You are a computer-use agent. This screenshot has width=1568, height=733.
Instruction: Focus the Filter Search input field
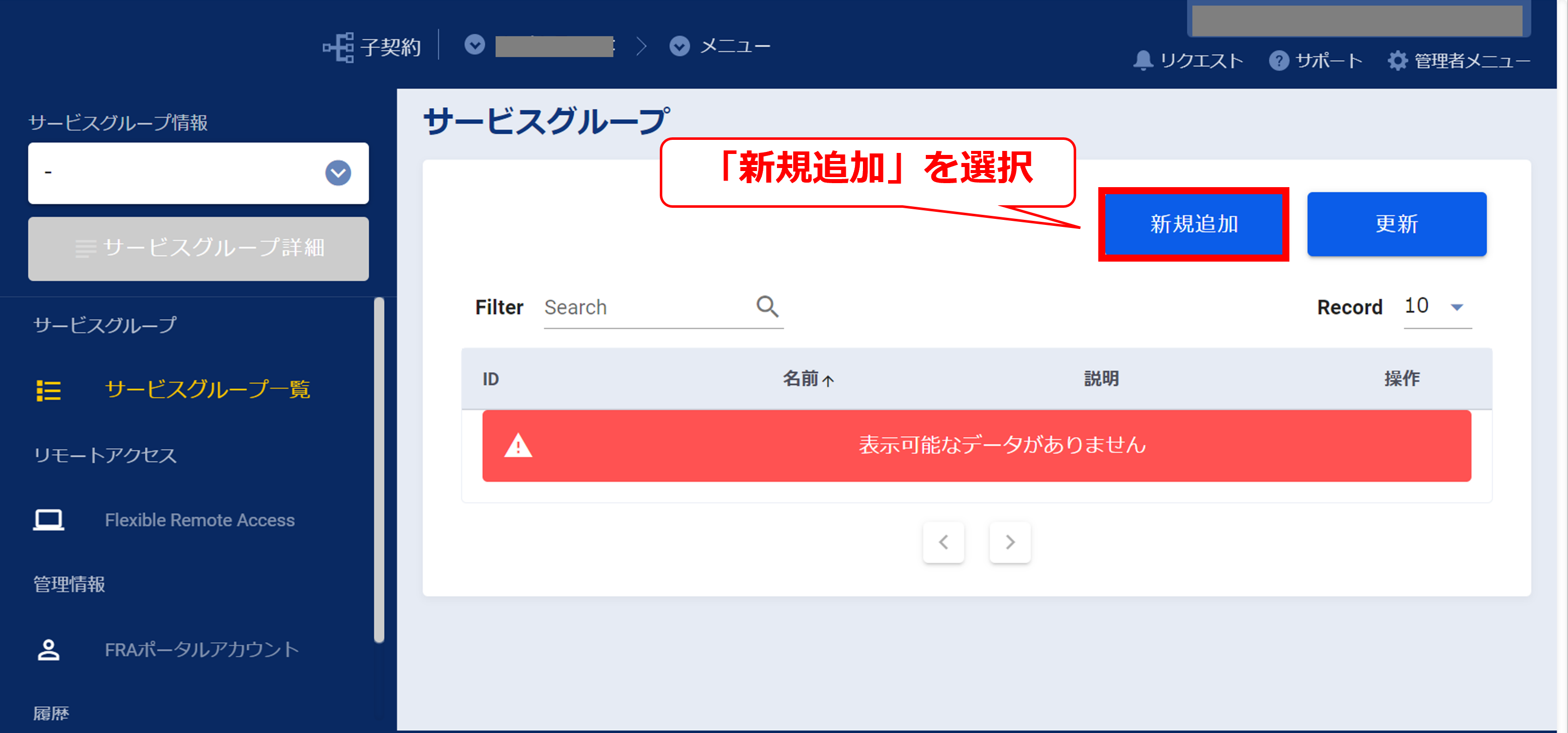tap(645, 307)
